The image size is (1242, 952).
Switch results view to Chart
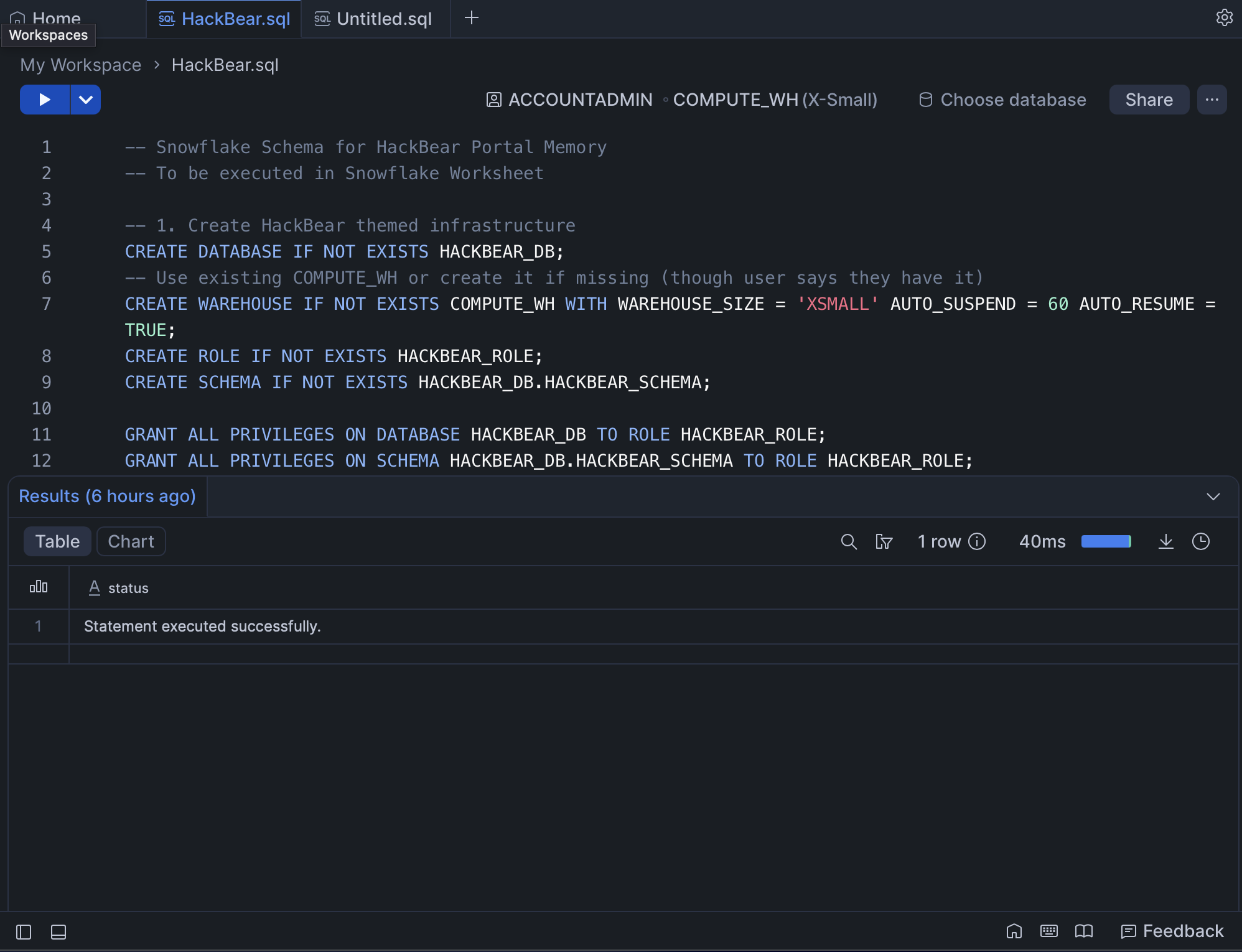coord(131,541)
